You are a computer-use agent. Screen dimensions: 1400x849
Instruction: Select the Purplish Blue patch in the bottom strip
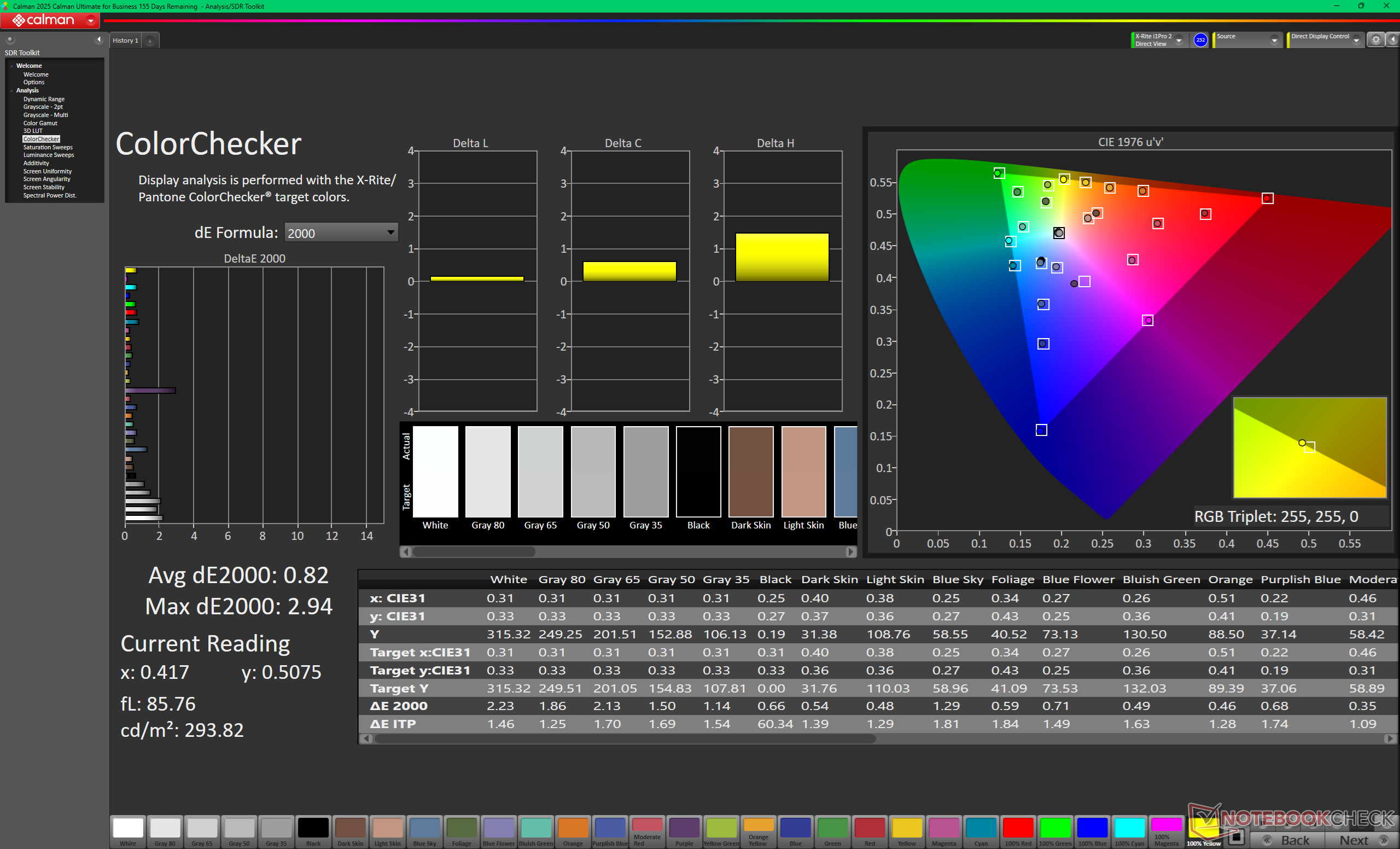click(x=610, y=831)
